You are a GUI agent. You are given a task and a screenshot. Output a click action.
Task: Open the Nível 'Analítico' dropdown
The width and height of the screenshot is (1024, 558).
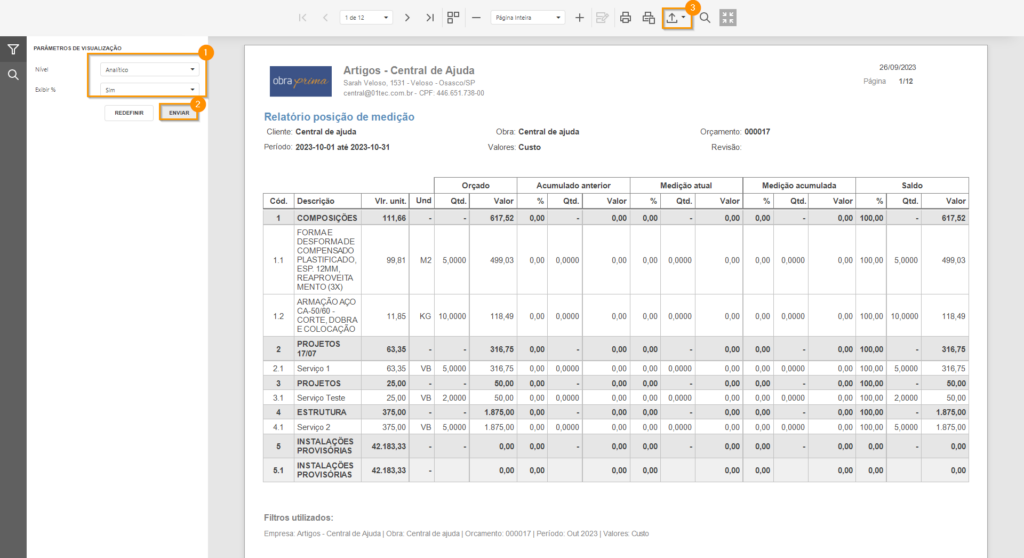point(149,69)
